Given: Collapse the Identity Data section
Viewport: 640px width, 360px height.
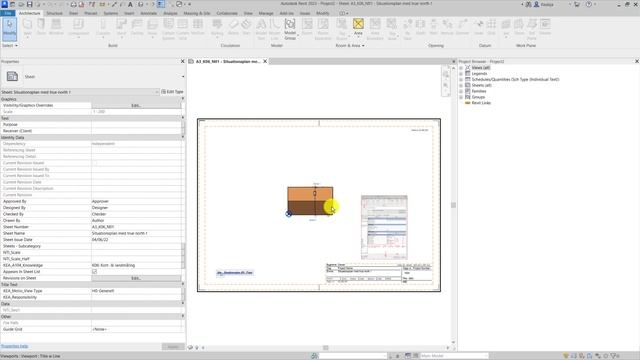Looking at the screenshot, I should click(x=182, y=138).
